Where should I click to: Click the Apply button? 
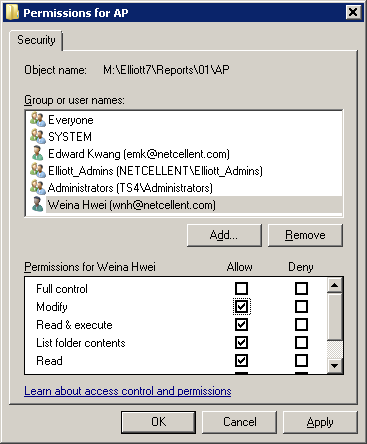click(320, 422)
